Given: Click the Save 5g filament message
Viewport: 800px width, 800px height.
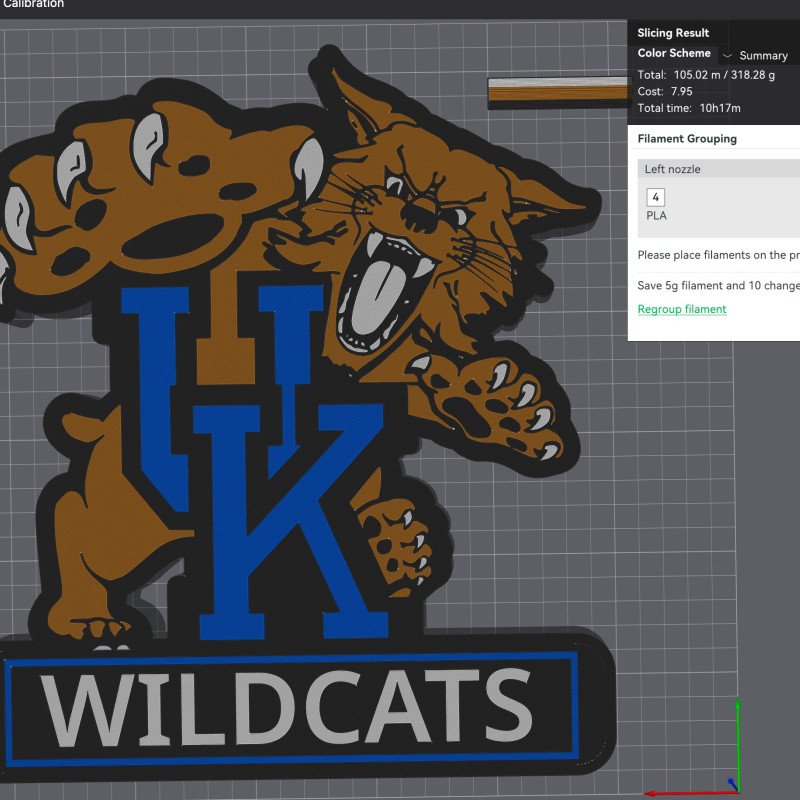Looking at the screenshot, I should click(x=717, y=285).
